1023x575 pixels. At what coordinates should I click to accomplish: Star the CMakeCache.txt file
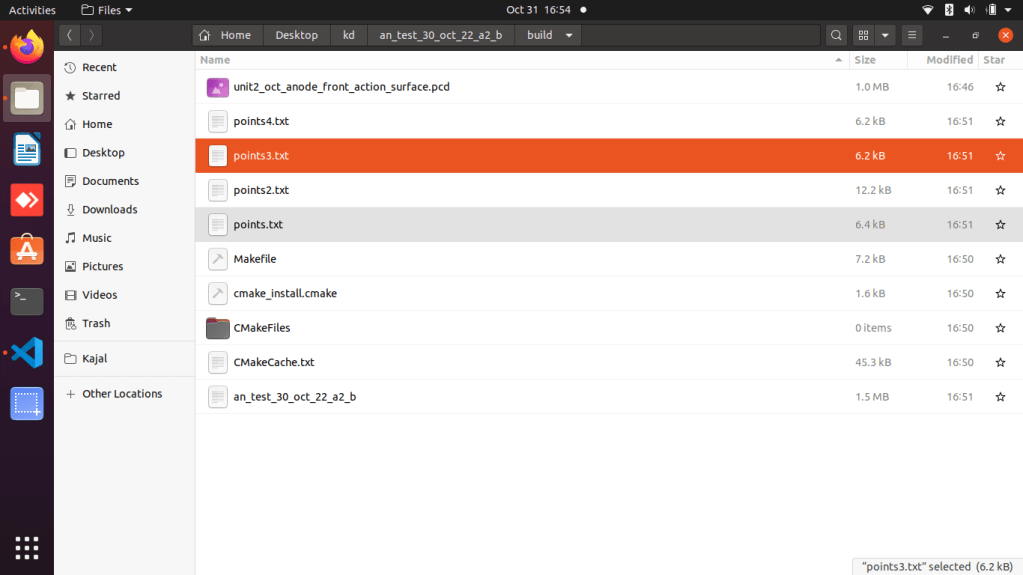pos(999,362)
